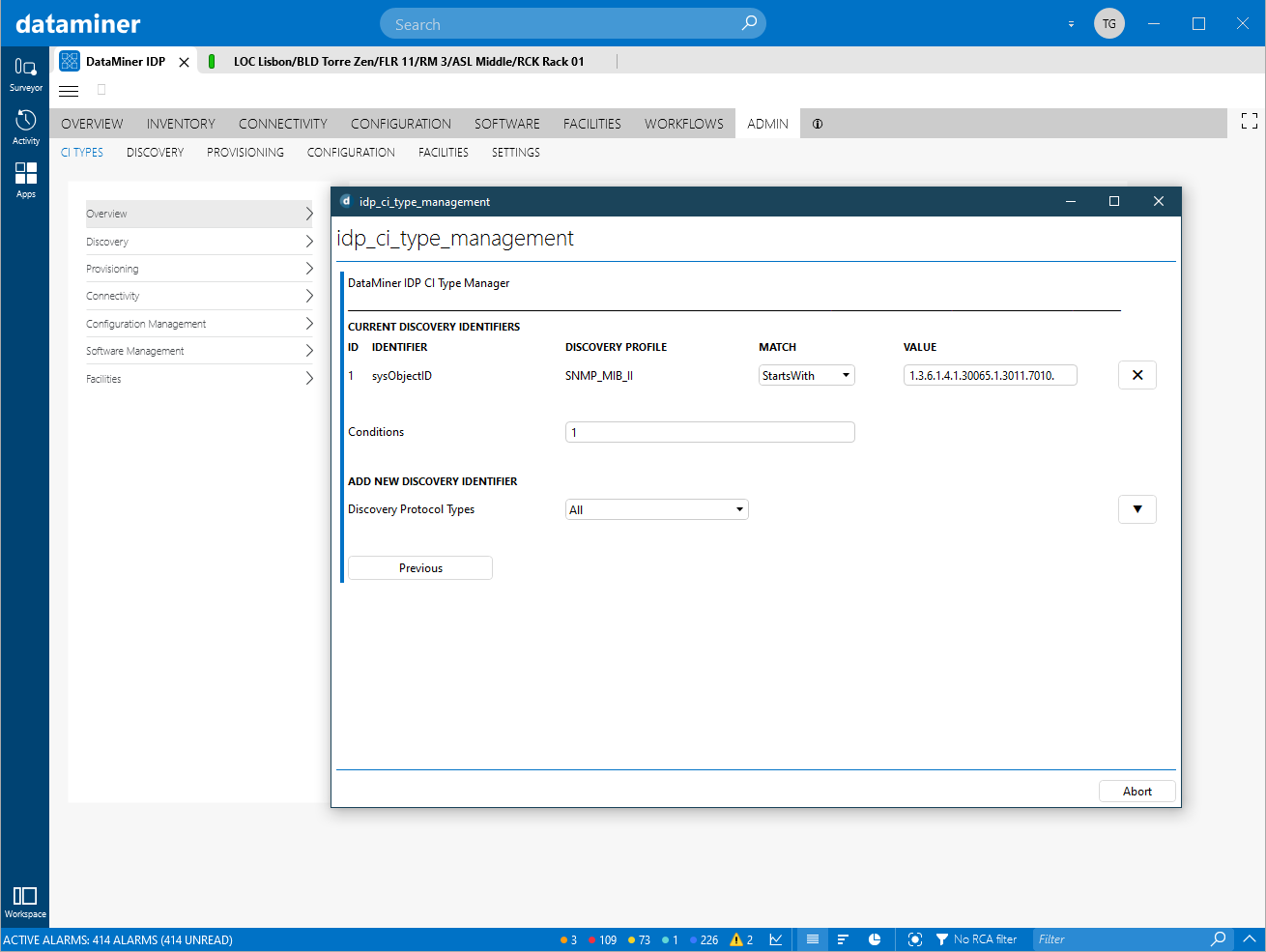Click the info icon next to ADMIN
The width and height of the screenshot is (1266, 952).
click(x=818, y=124)
